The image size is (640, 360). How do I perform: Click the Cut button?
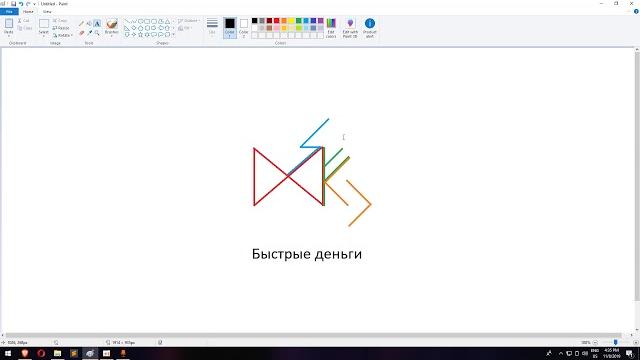[x=23, y=21]
